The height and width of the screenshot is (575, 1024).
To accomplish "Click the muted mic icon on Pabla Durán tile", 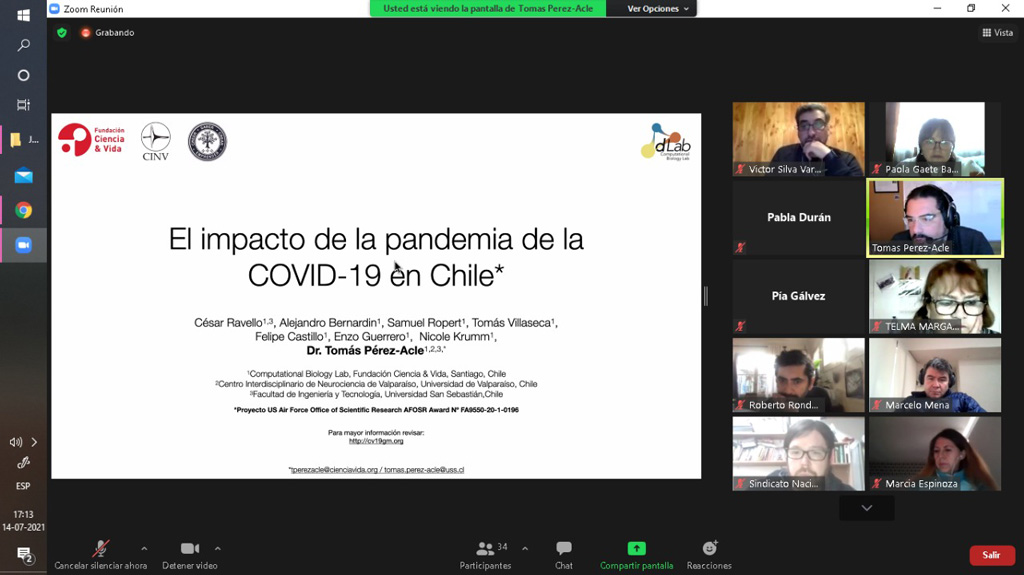I will coord(740,248).
